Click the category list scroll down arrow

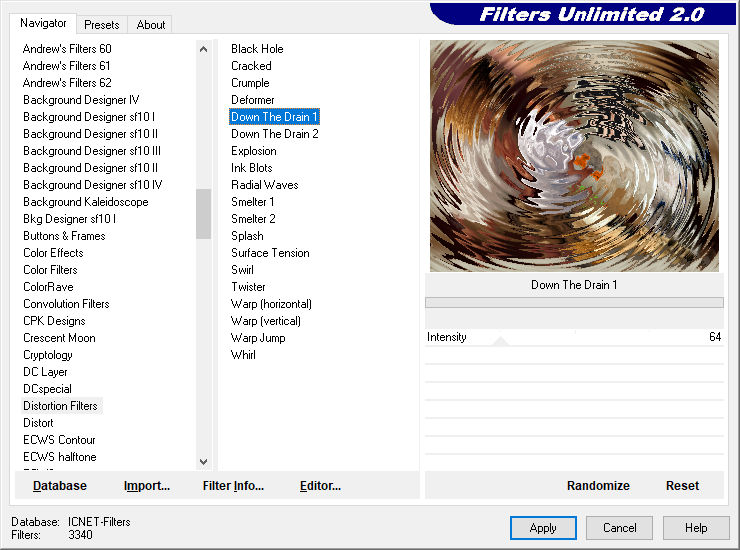click(203, 462)
